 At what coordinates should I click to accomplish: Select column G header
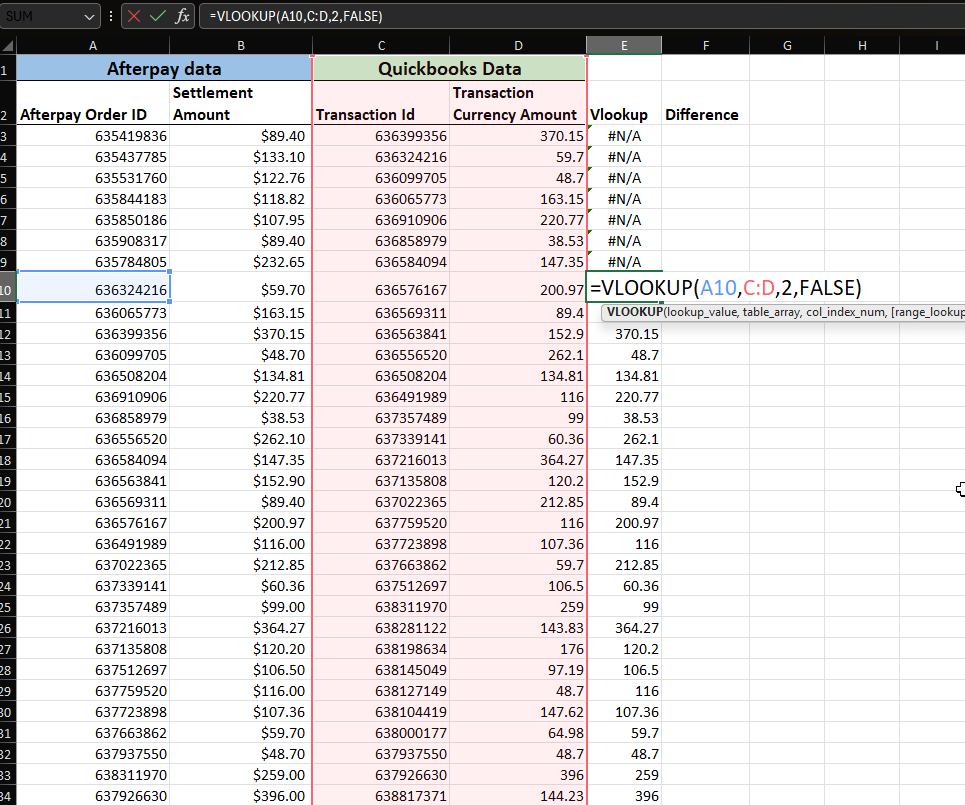click(x=787, y=46)
